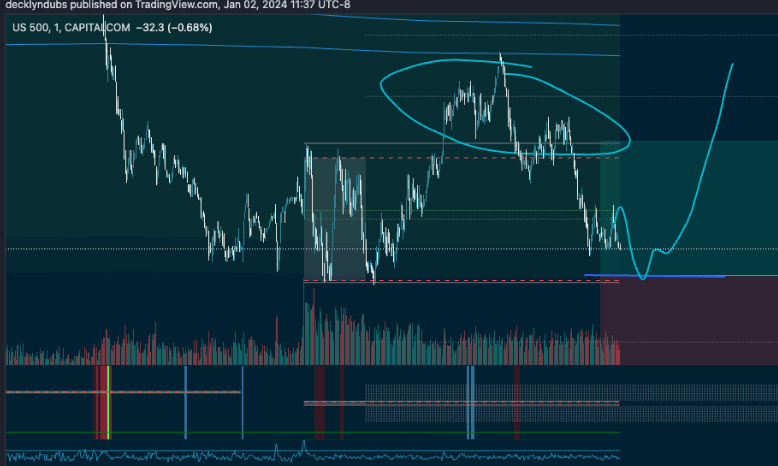
Task: Select the dark red stop-loss zone
Action: point(690,315)
